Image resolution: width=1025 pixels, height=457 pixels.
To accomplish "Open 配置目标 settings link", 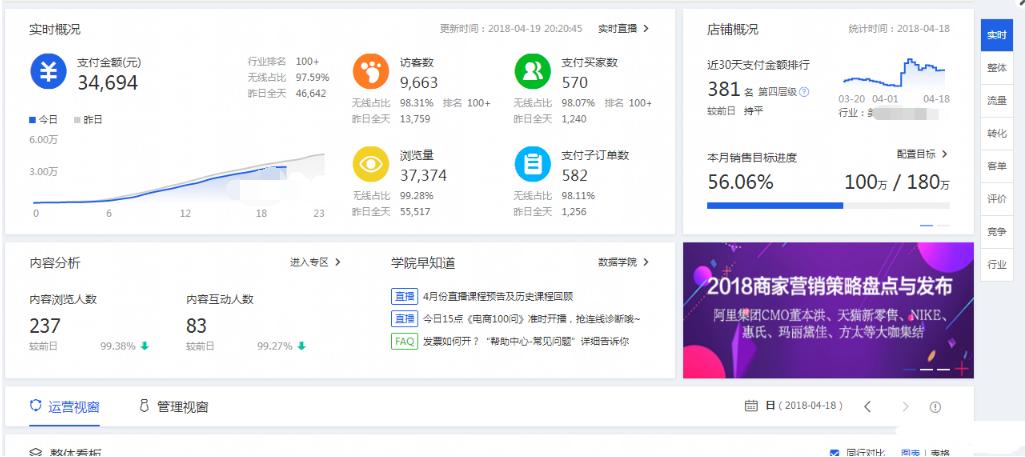I will 922,154.
